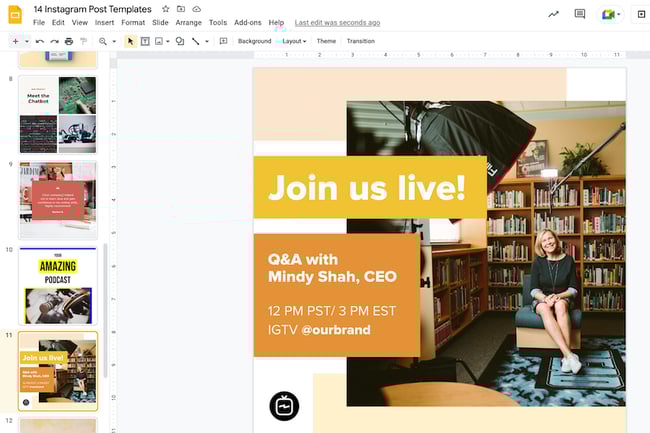Image resolution: width=650 pixels, height=433 pixels.
Task: Open the Arrange menu
Action: [x=188, y=22]
